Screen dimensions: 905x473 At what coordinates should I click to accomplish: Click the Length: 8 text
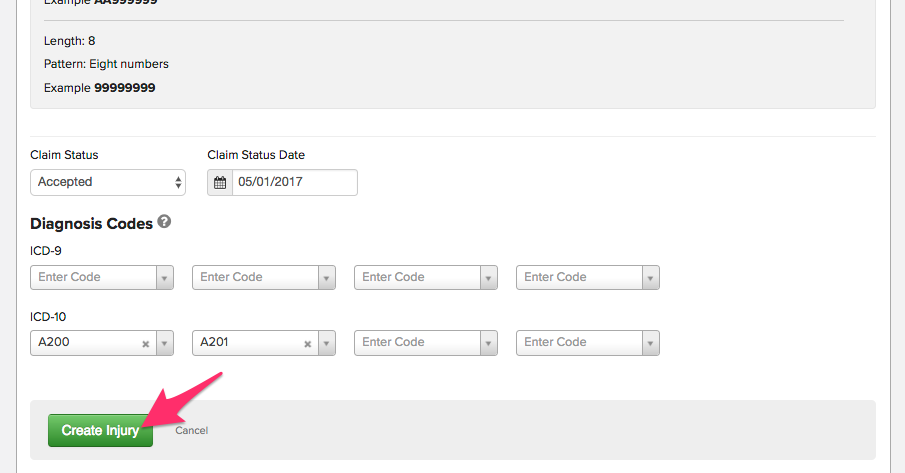(x=69, y=41)
